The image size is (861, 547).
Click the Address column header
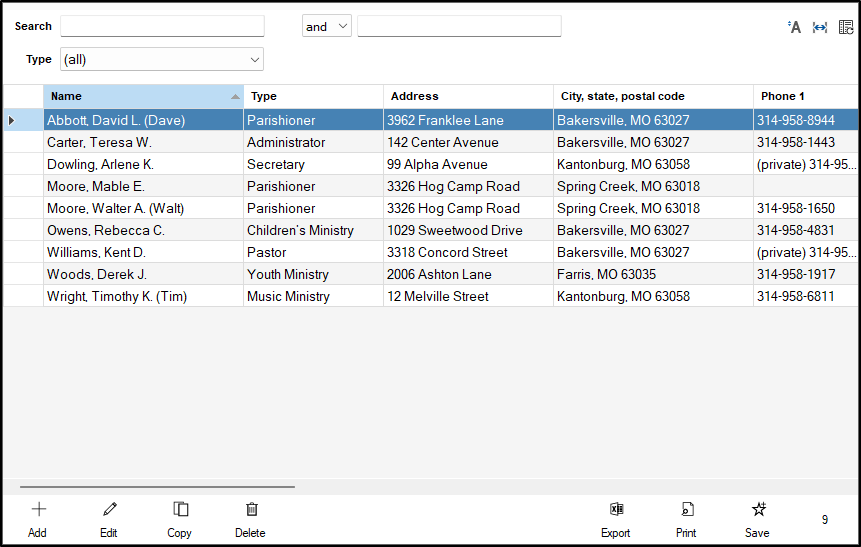tap(467, 96)
